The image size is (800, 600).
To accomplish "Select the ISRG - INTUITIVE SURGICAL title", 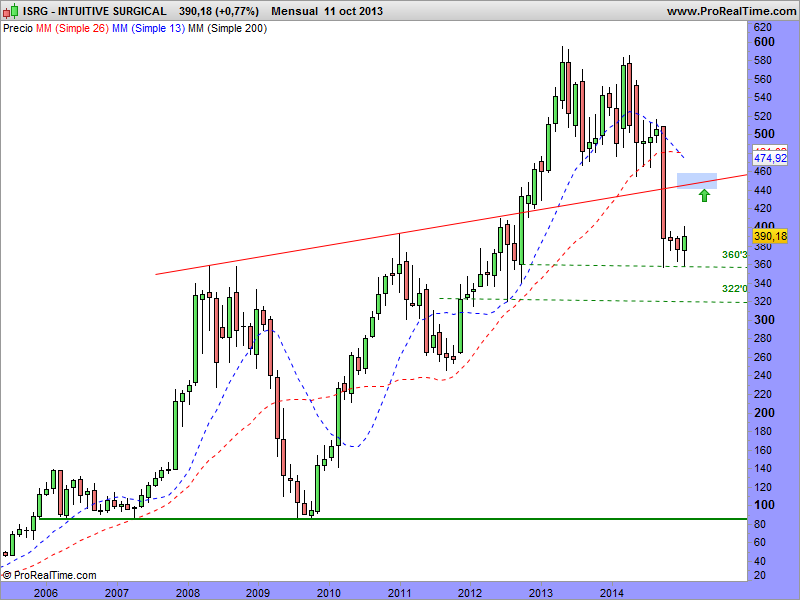I will [95, 11].
